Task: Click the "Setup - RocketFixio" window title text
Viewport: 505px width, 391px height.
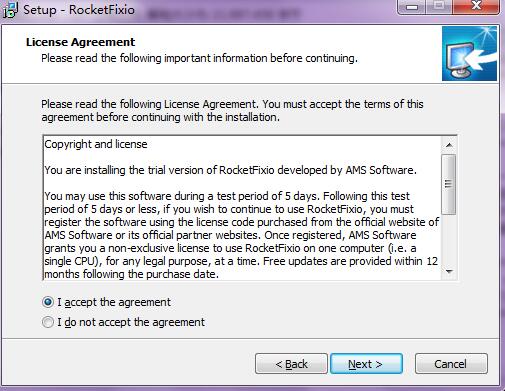Action: [x=79, y=10]
